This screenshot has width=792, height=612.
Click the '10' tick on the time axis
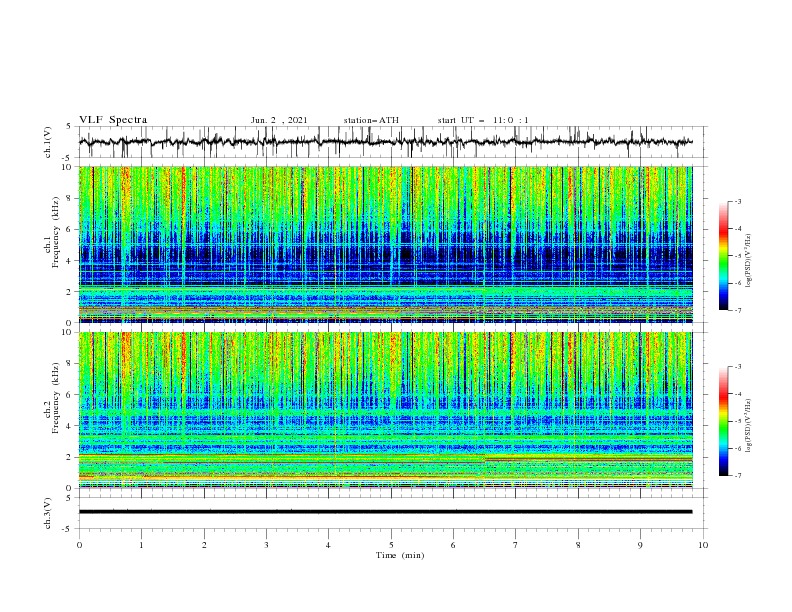point(703,545)
